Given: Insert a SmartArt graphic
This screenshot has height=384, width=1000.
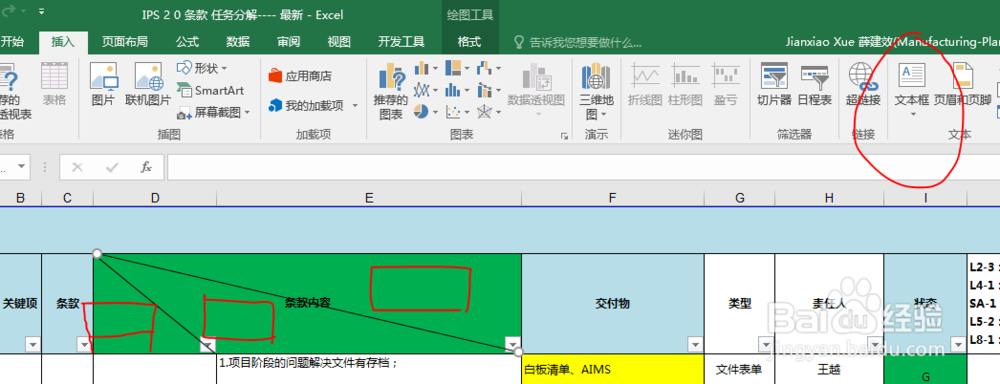Looking at the screenshot, I should (210, 90).
